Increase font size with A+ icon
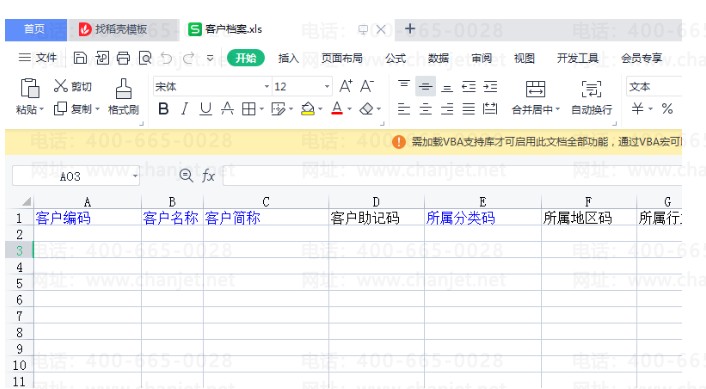The width and height of the screenshot is (706, 389). 346,86
